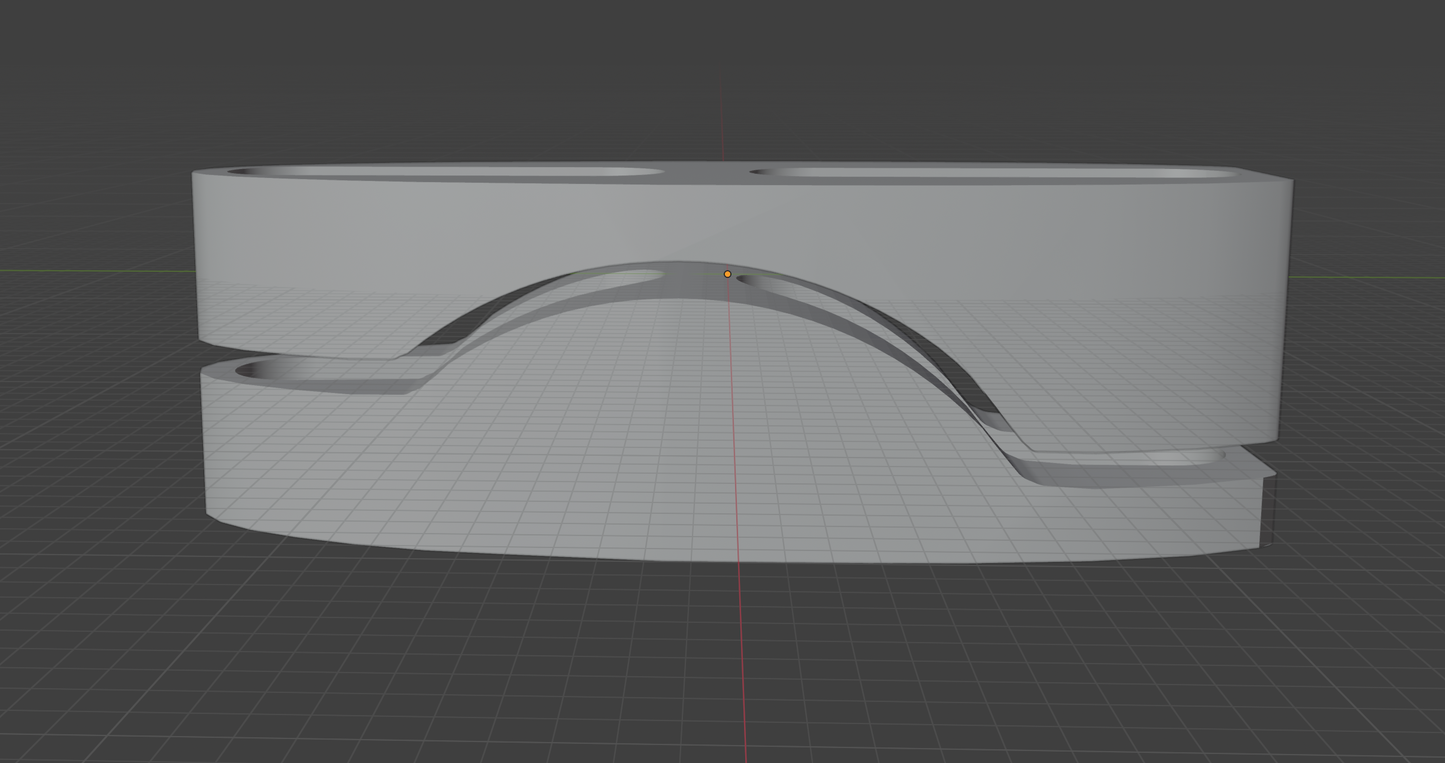Screen dimensions: 1445x763
Task: Select the right oval hole on top face
Action: click(x=990, y=173)
